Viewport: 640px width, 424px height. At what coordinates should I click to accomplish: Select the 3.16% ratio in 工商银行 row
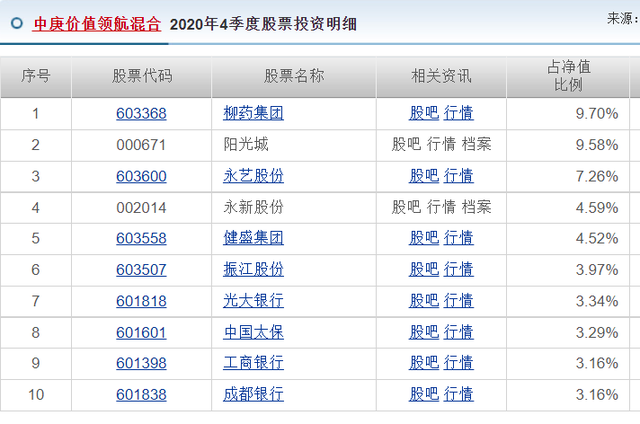tap(597, 363)
